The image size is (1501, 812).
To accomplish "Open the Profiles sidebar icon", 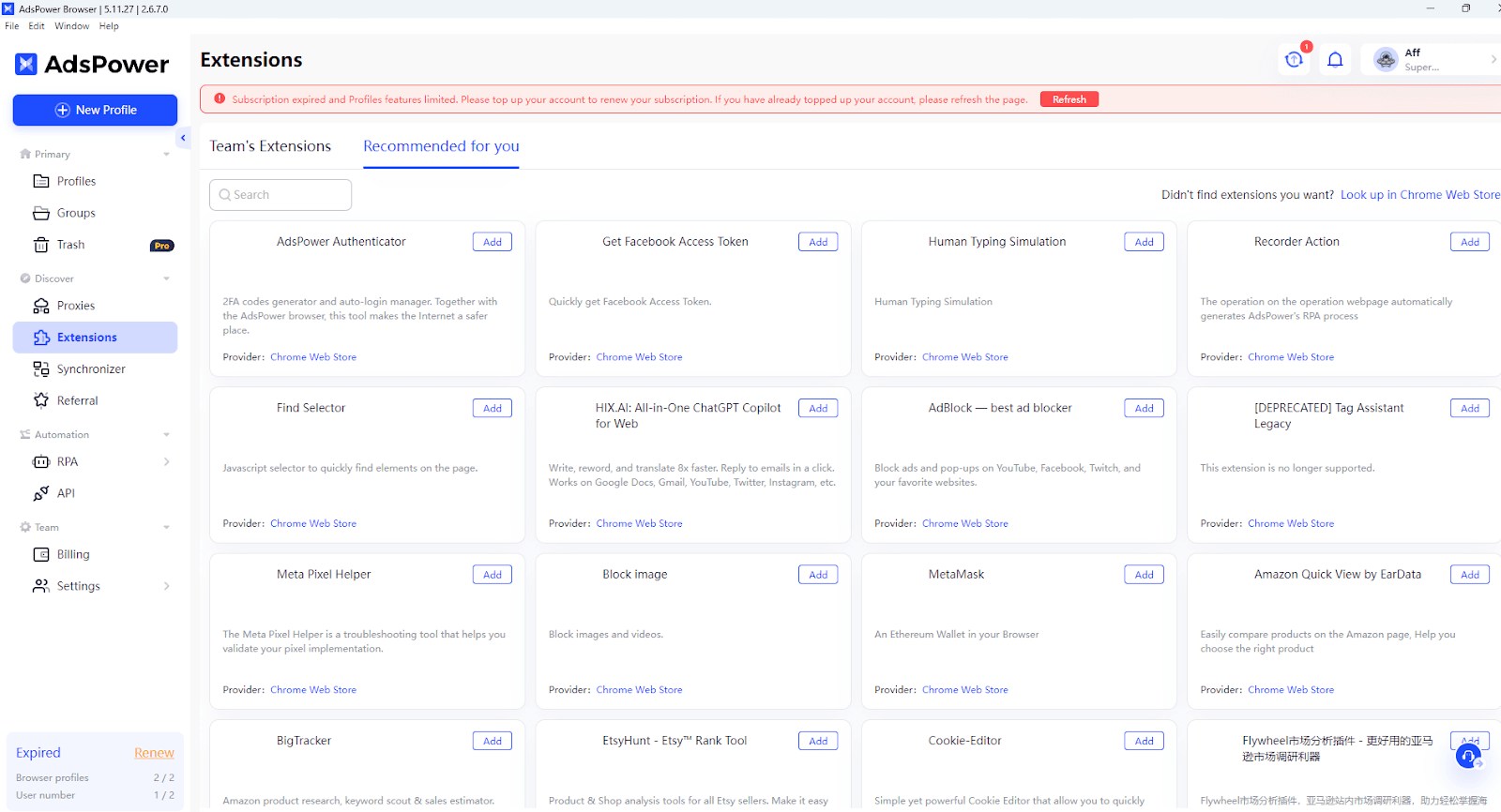I will 41,181.
